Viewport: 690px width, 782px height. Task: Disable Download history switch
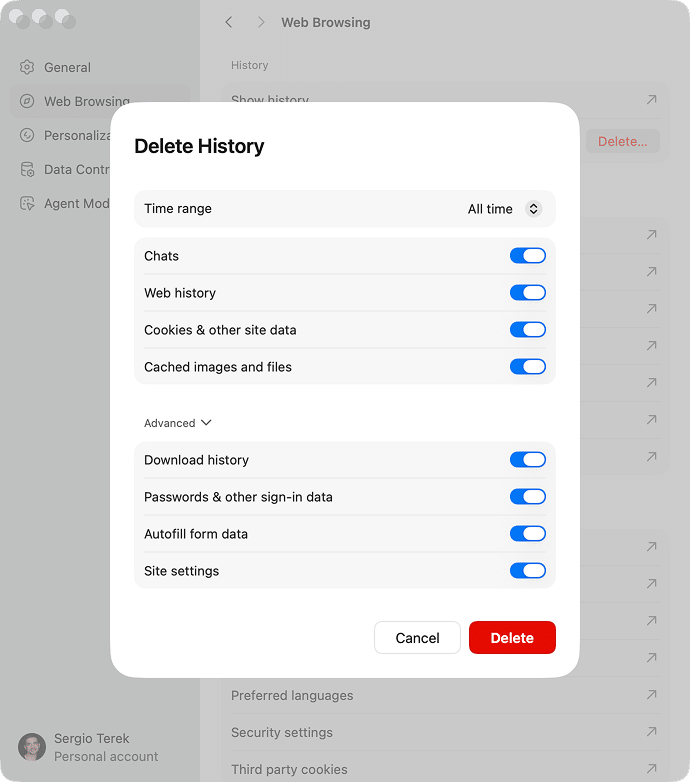(527, 459)
